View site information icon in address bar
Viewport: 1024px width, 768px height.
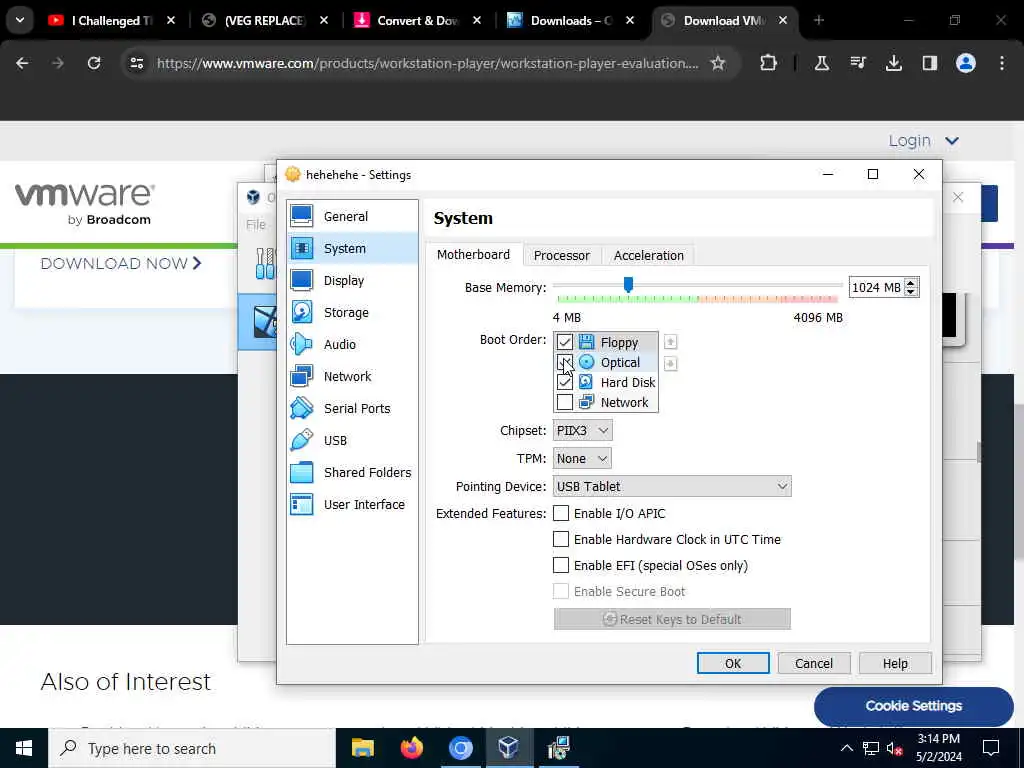[137, 63]
